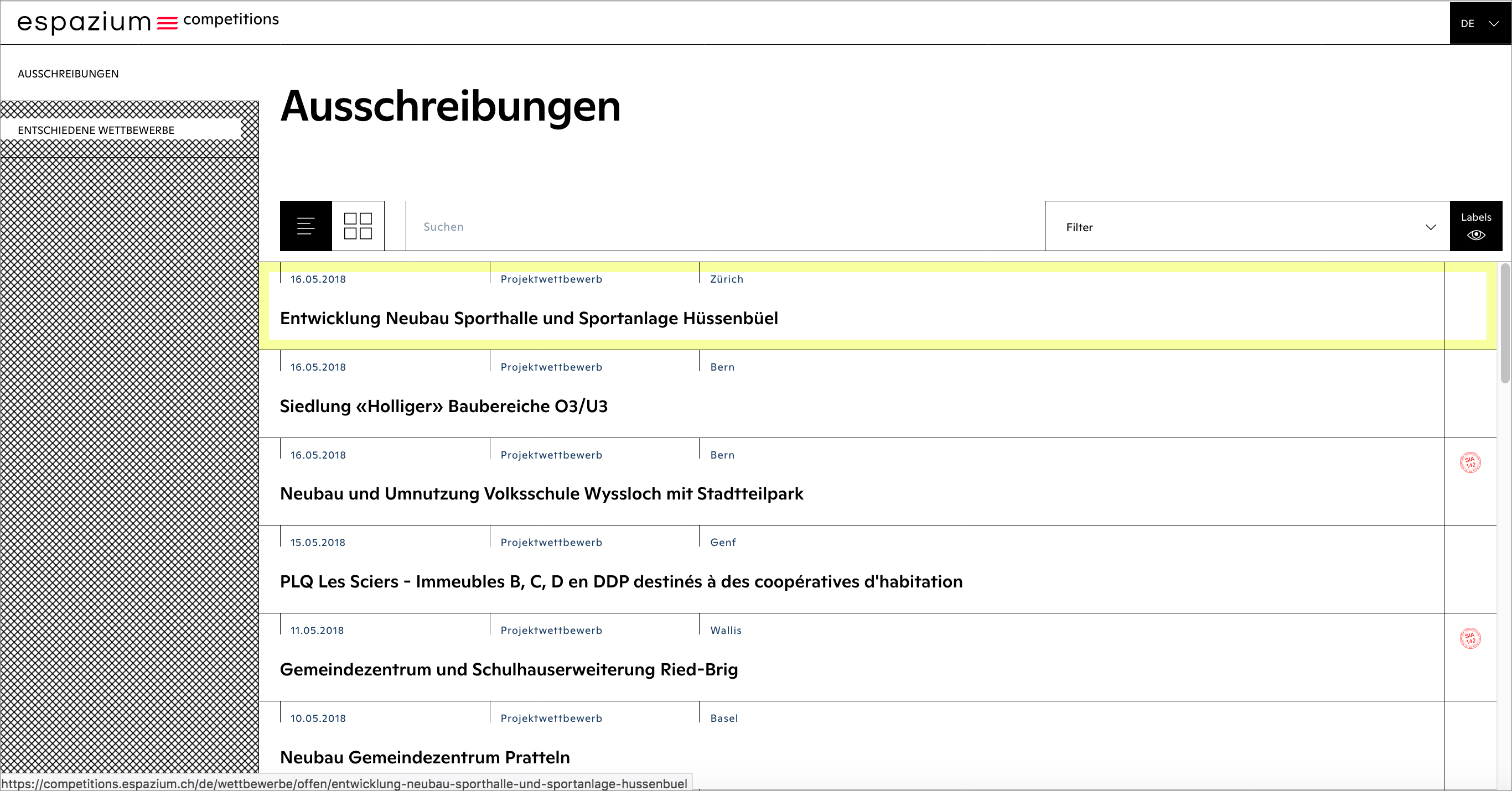This screenshot has height=791, width=1512.
Task: Click the espazium logo
Action: [x=84, y=22]
